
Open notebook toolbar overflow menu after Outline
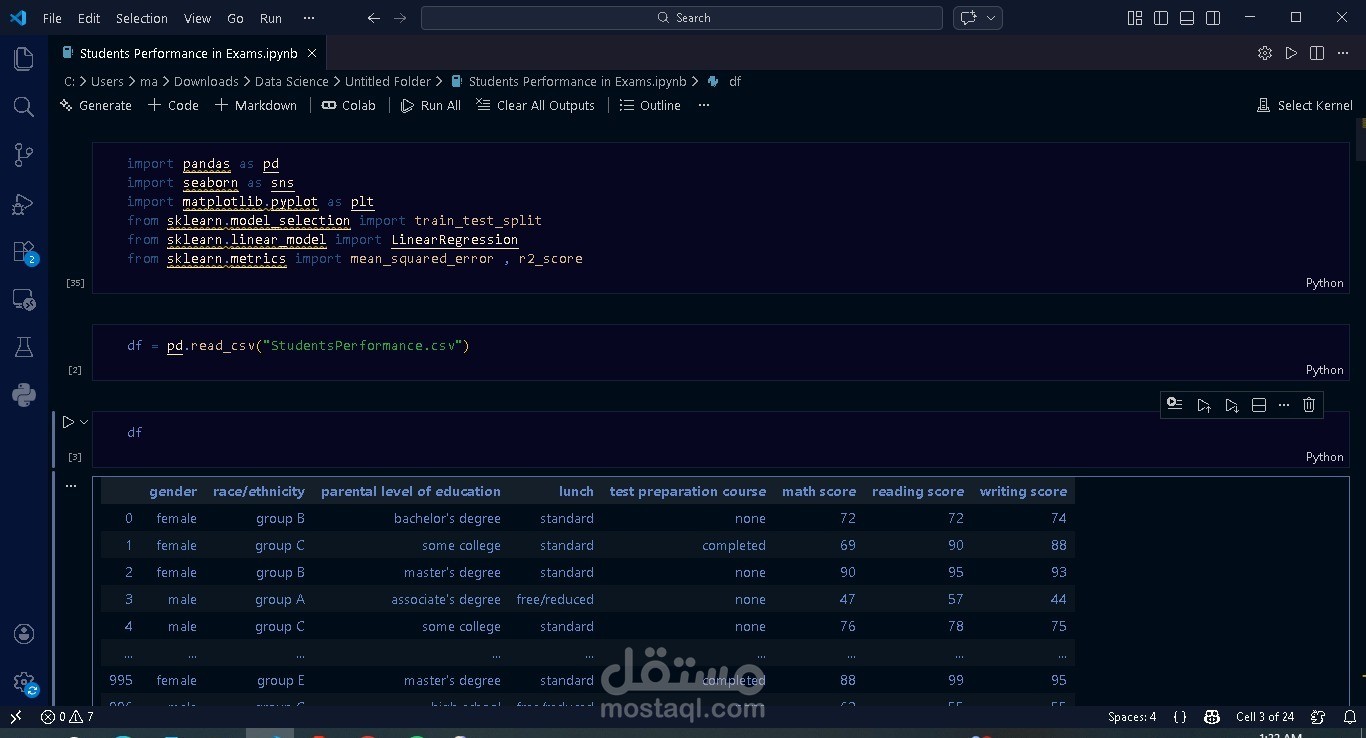tap(704, 105)
